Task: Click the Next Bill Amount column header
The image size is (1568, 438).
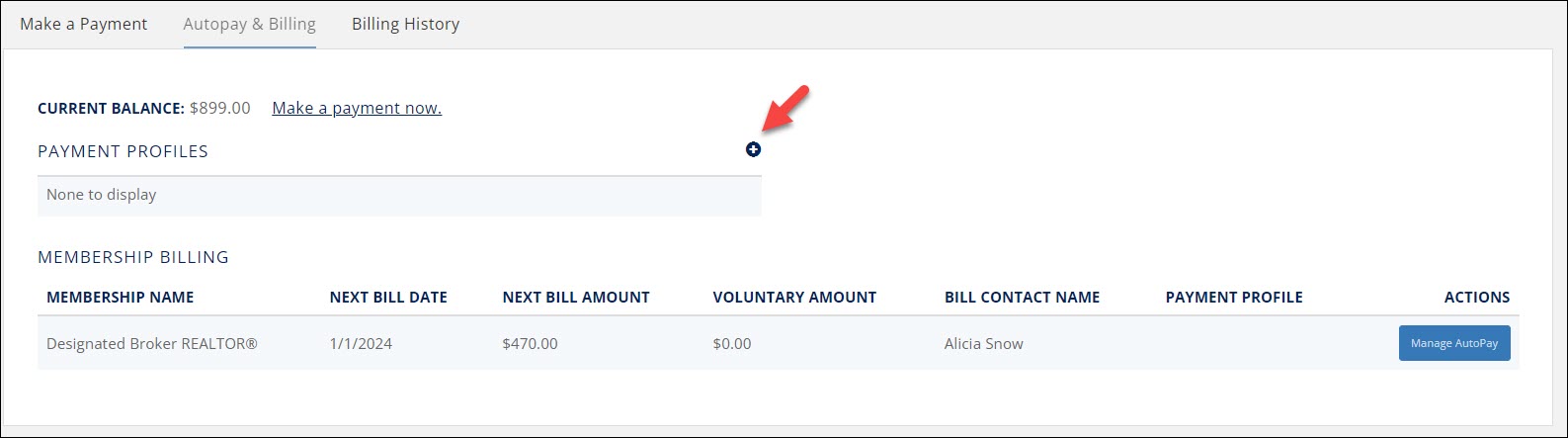Action: 576,297
